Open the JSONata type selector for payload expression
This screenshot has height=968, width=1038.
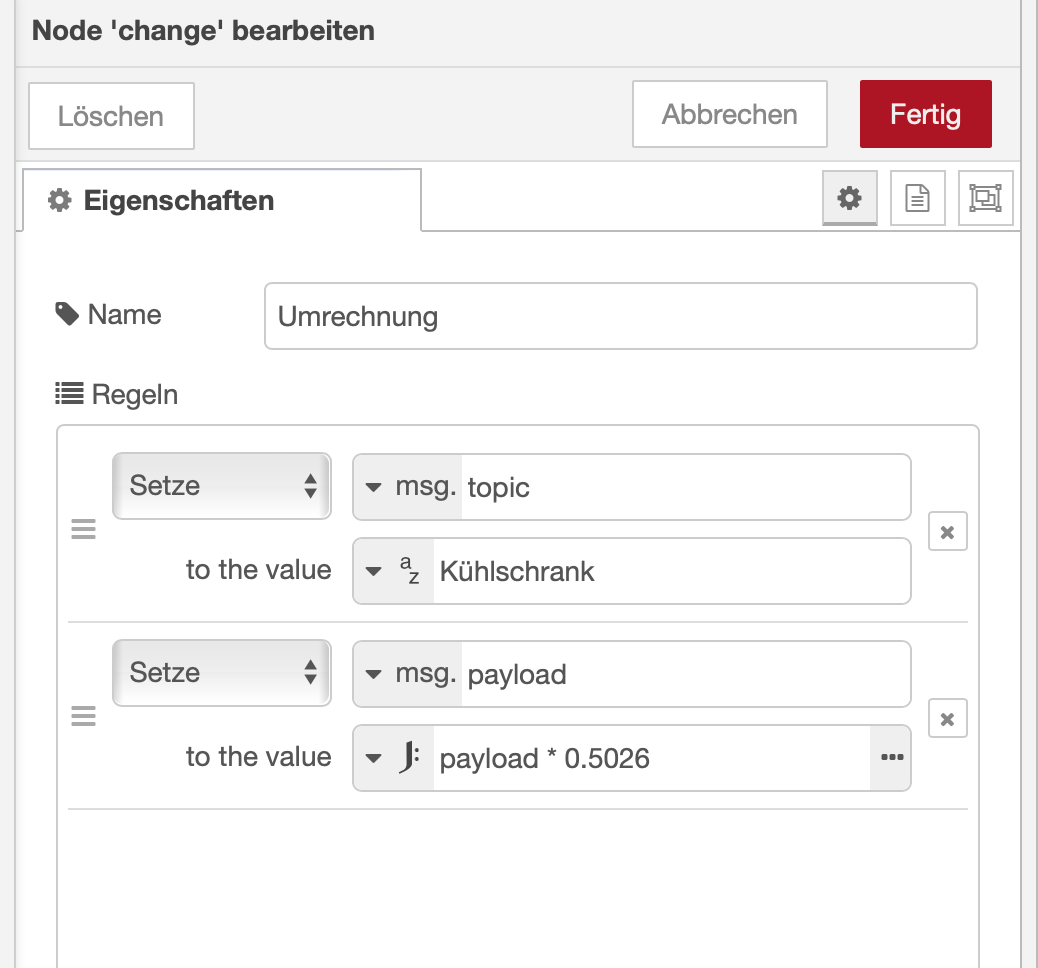[394, 759]
